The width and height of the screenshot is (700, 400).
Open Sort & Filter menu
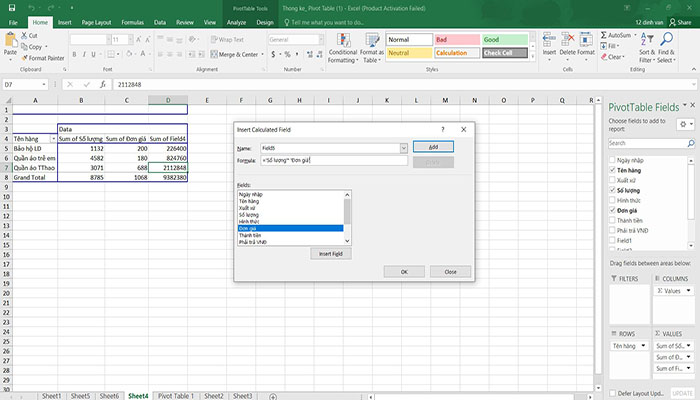point(647,48)
